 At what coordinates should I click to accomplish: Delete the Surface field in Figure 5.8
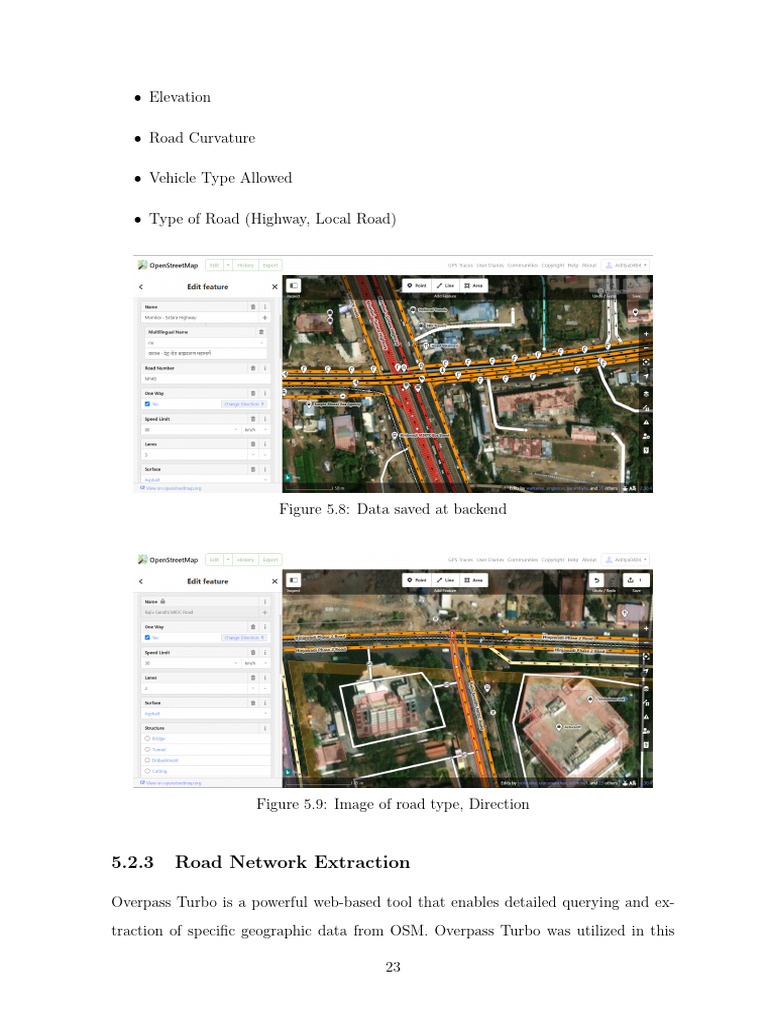point(253,469)
